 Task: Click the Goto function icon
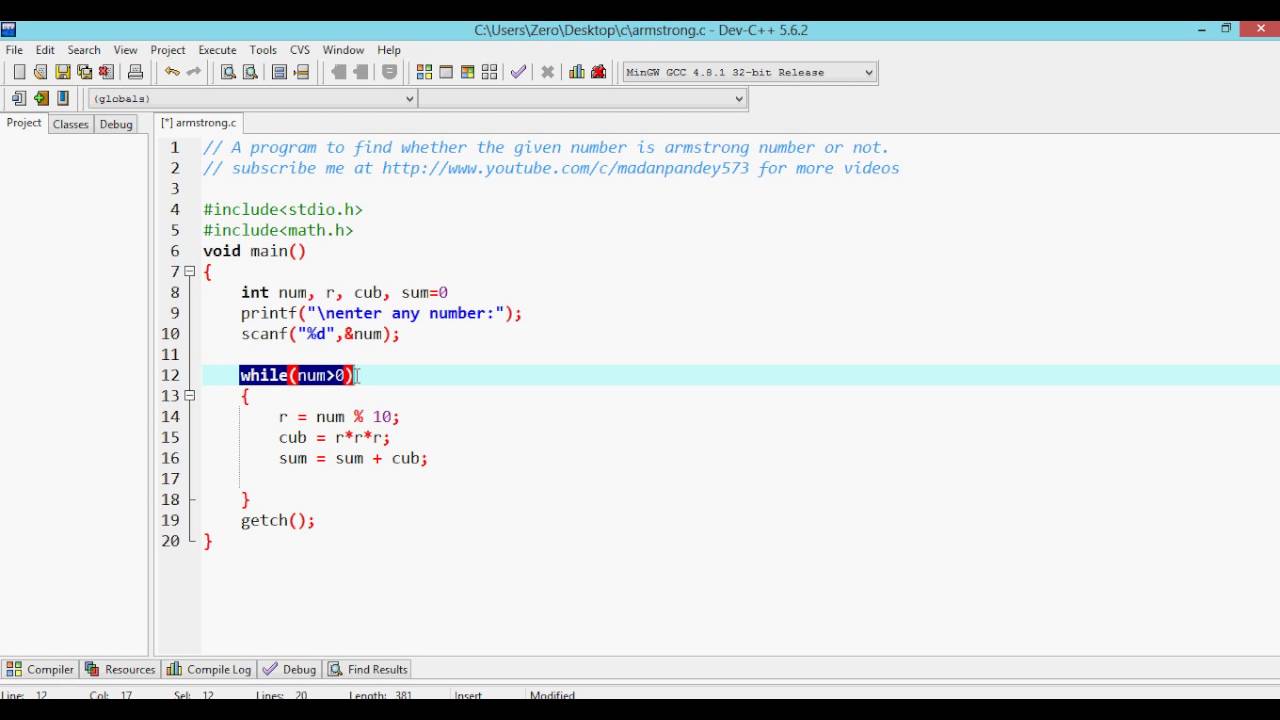(x=280, y=72)
